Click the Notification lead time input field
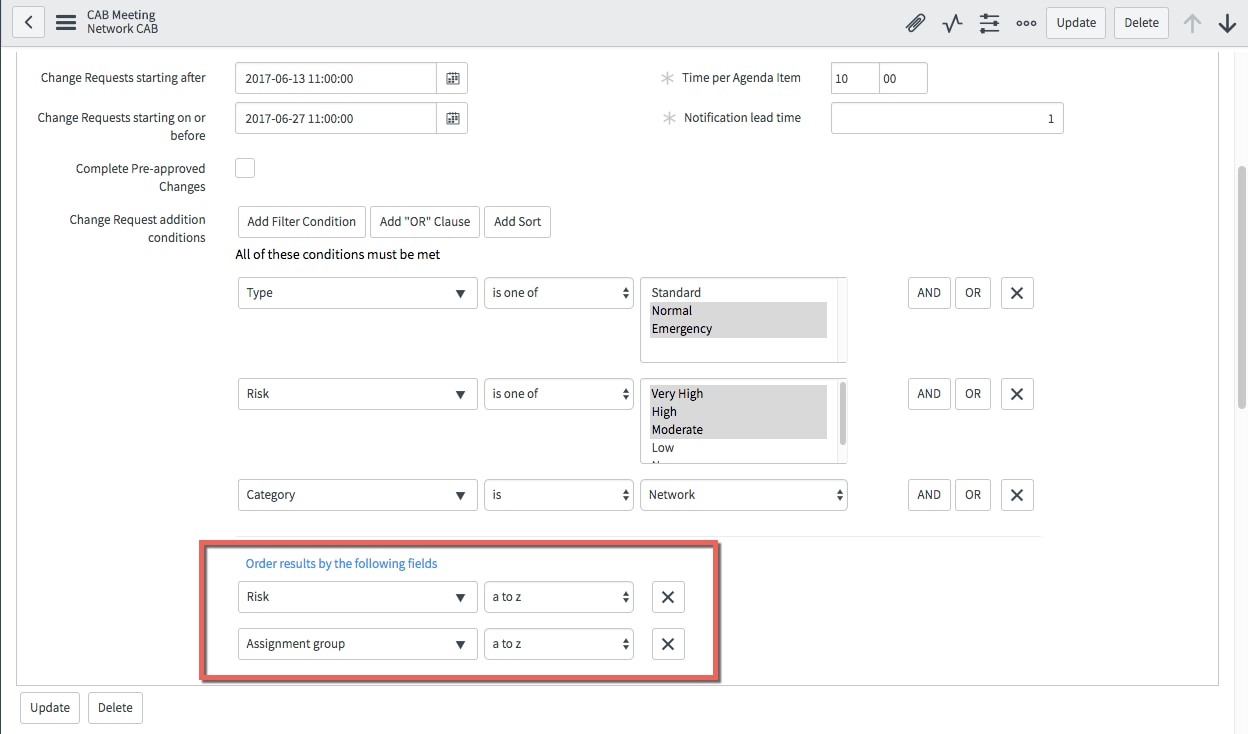 point(946,117)
